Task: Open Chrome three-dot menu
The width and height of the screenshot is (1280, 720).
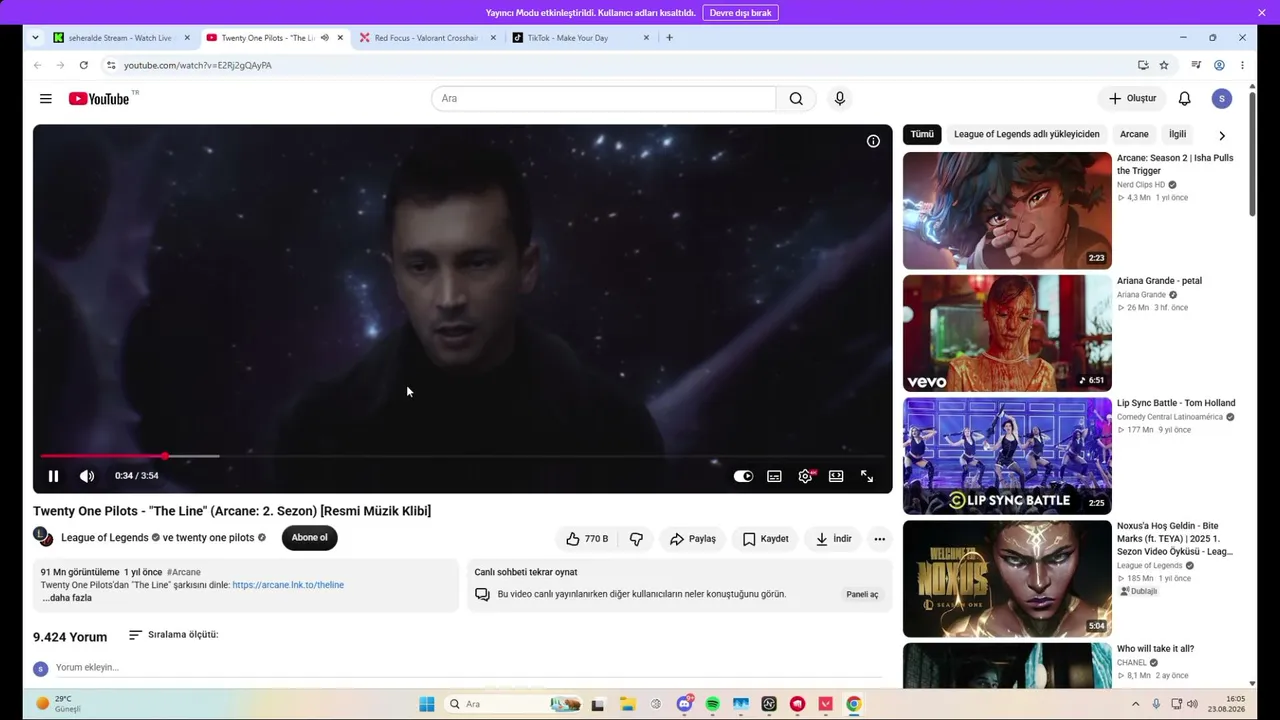Action: point(1243,65)
